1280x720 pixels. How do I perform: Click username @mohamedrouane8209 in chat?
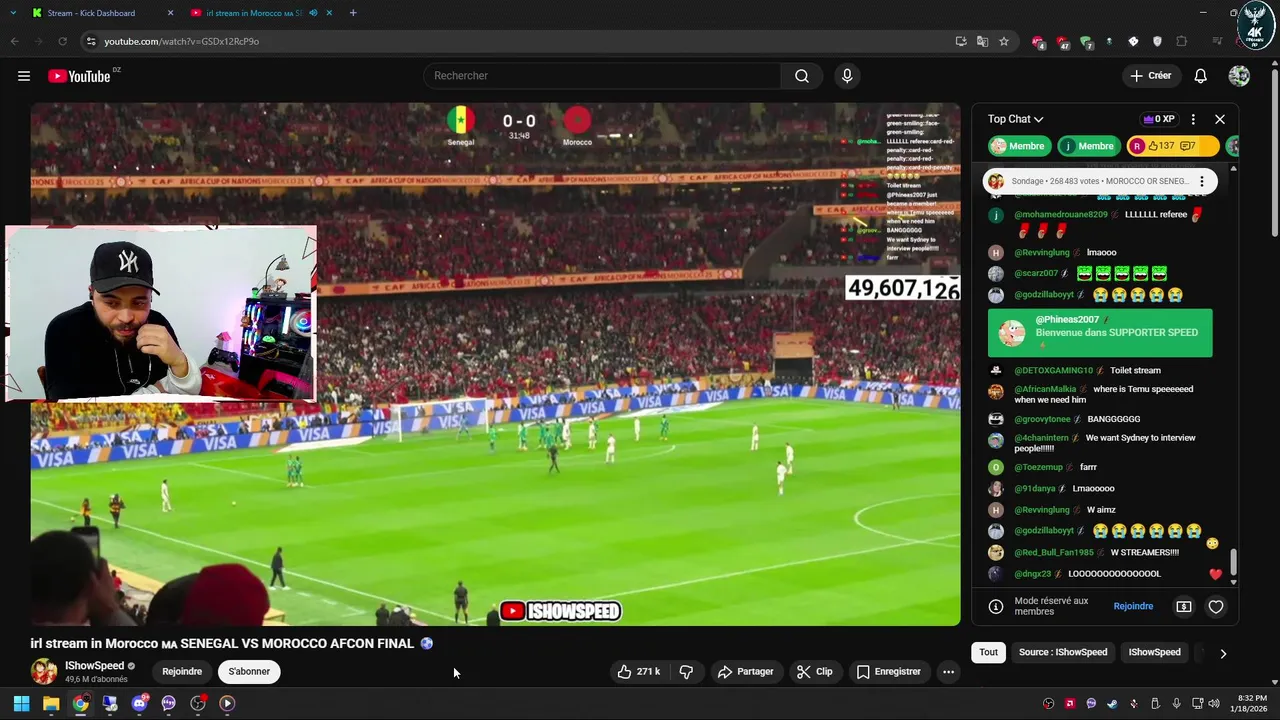point(1061,215)
